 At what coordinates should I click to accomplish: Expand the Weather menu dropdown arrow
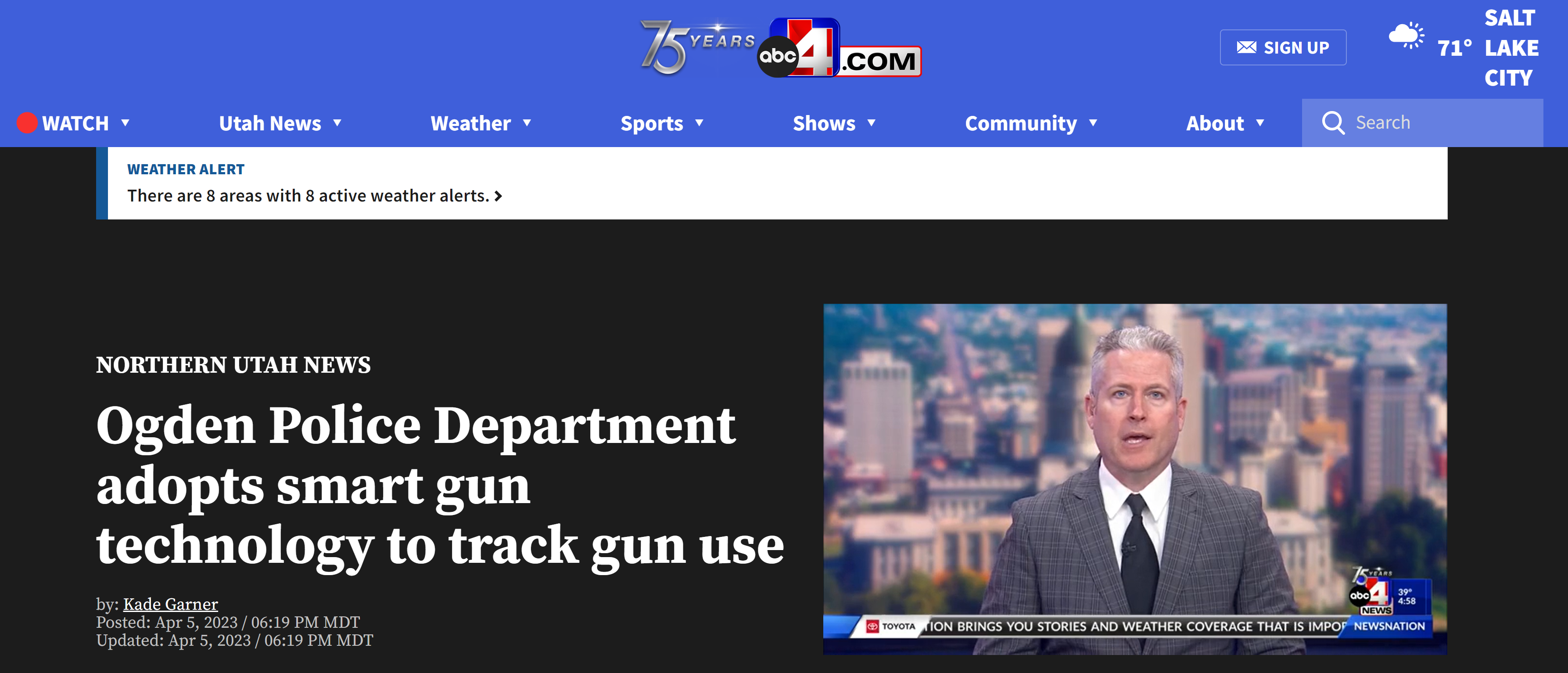(x=527, y=123)
